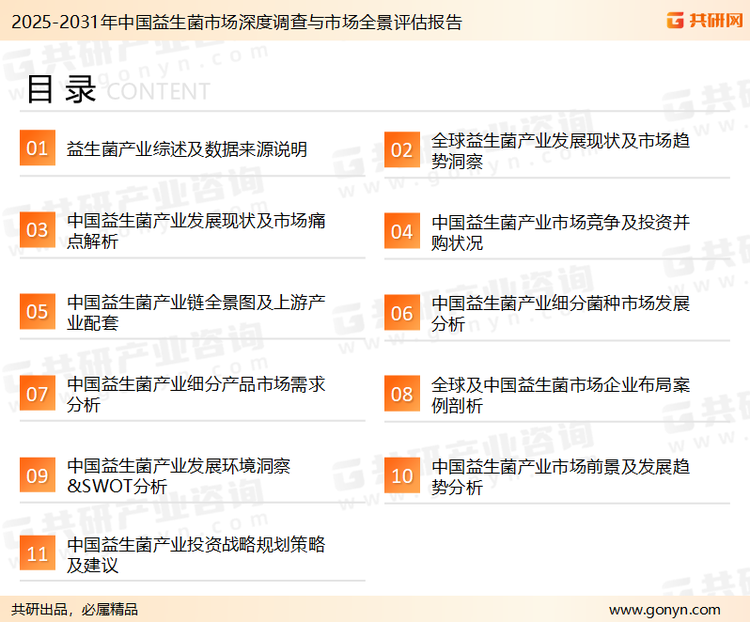This screenshot has width=750, height=622.
Task: Select the 04 chapter number badge
Action: coord(402,231)
